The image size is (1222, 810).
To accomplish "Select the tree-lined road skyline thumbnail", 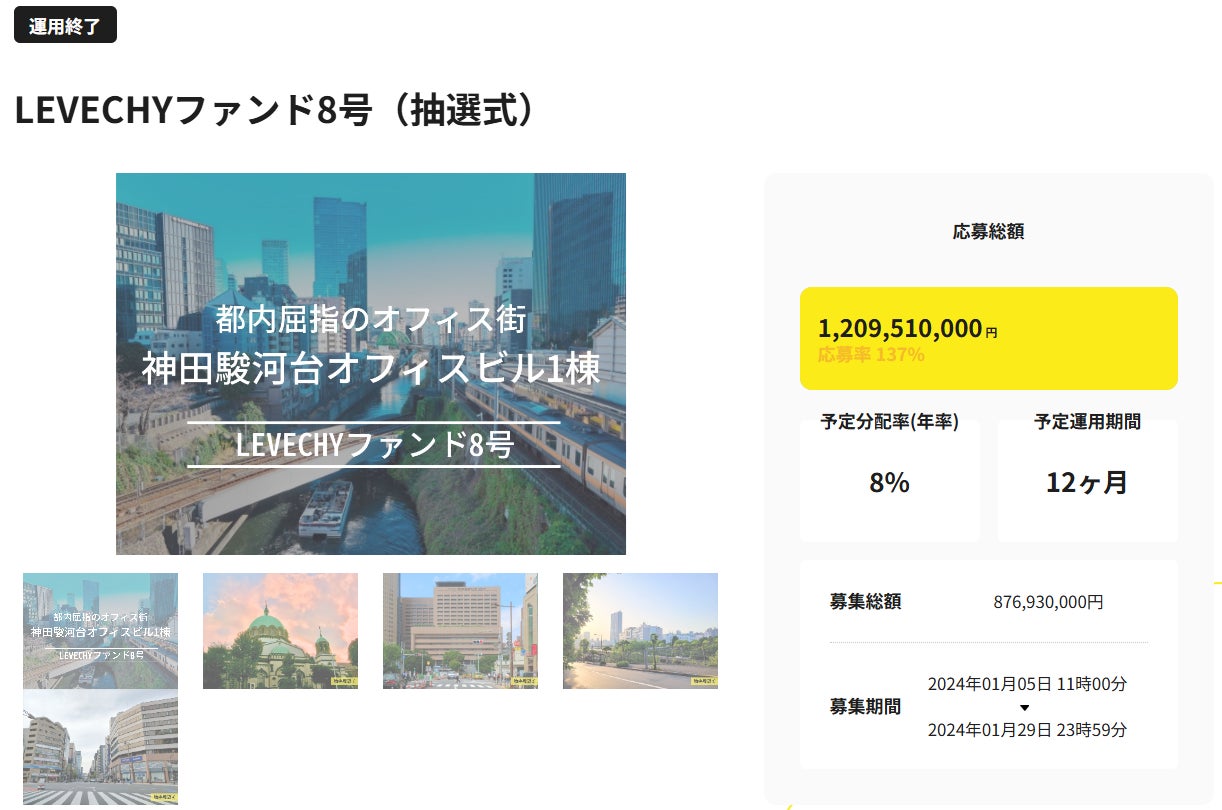I will tap(640, 631).
